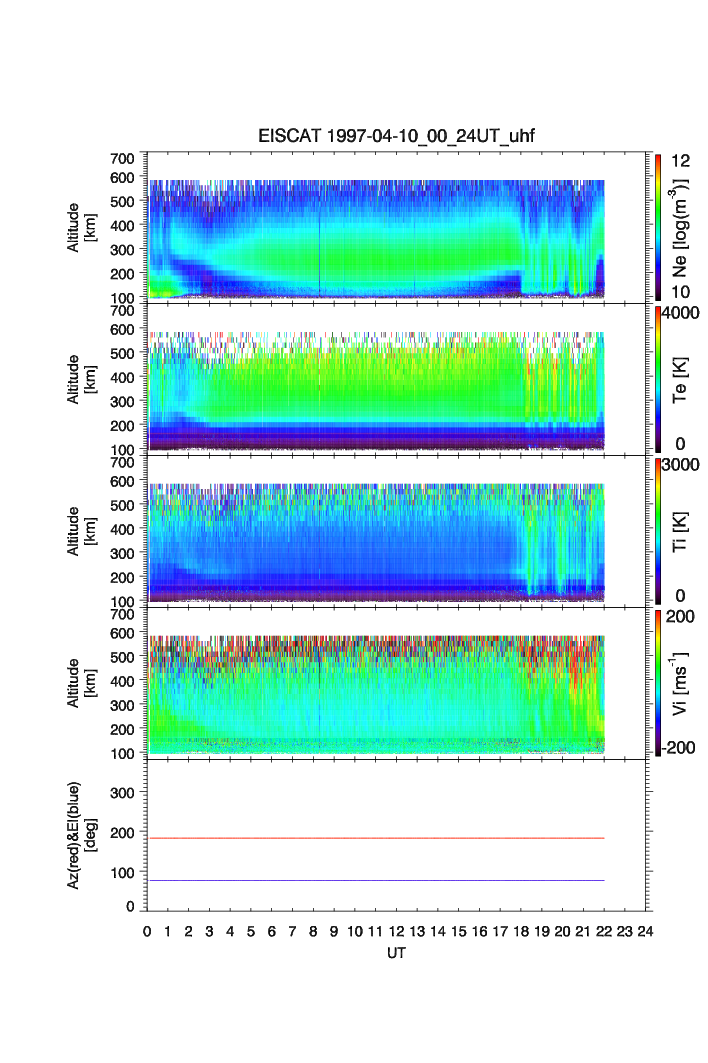Click the Vi panel Altitude [km] label
The width and height of the screenshot is (708, 1063).
pos(82,683)
